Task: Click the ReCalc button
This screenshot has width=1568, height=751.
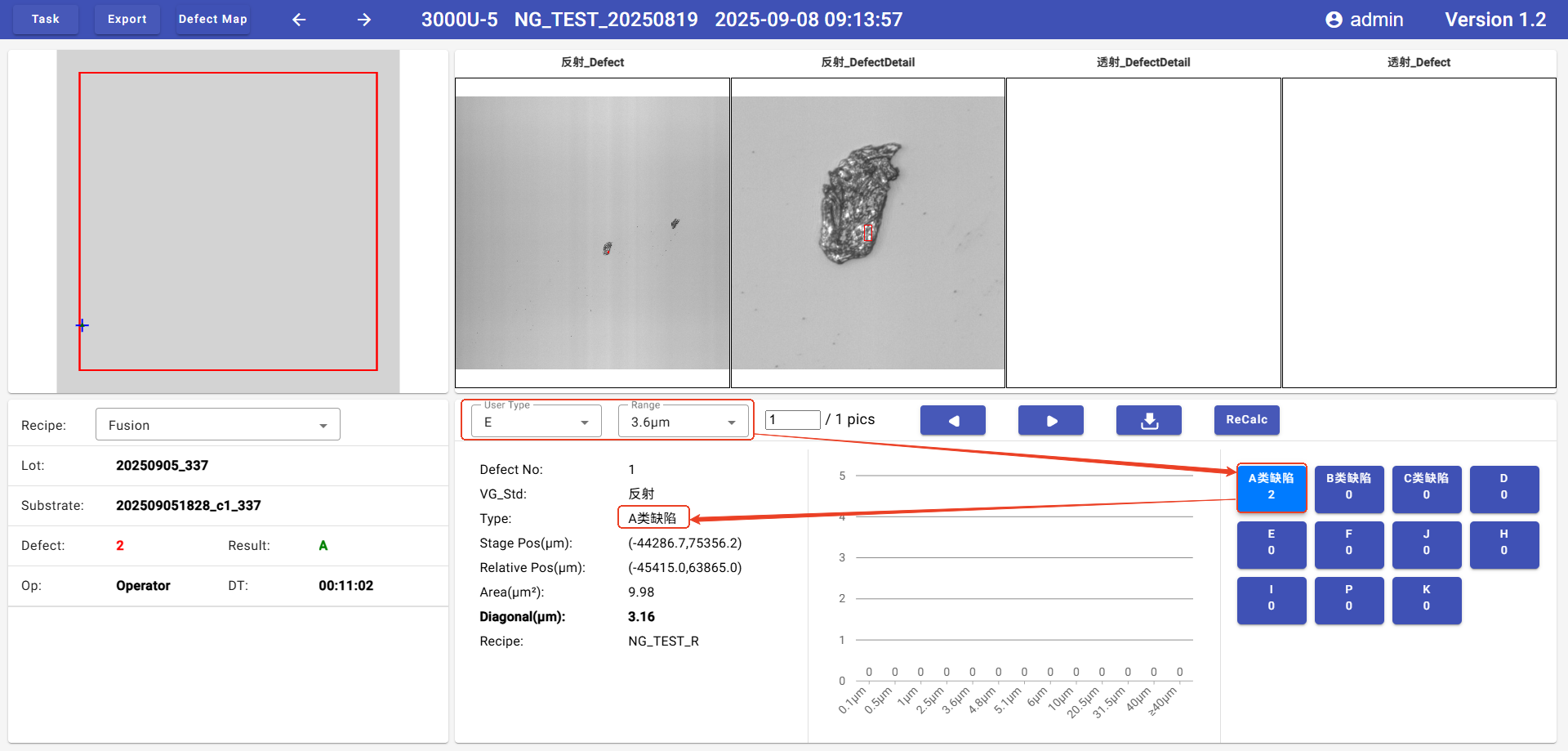Action: [1246, 420]
